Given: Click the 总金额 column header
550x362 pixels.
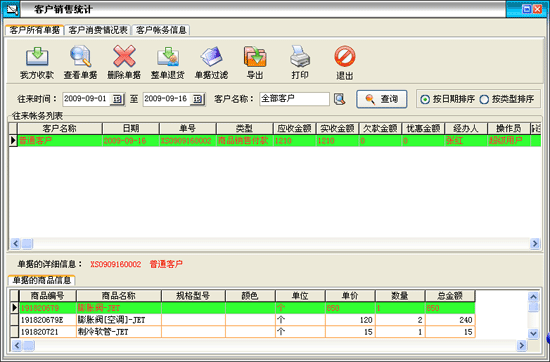Looking at the screenshot, I should [450, 296].
